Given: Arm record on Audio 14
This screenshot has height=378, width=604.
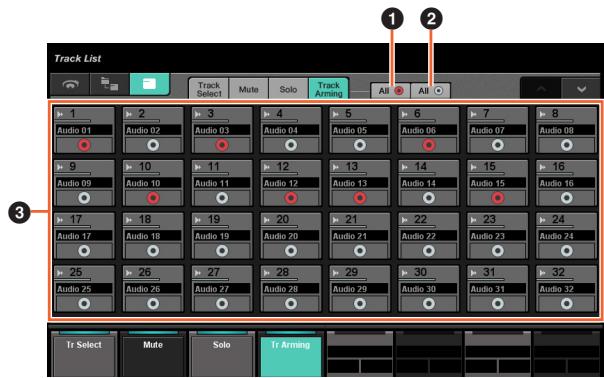Looking at the screenshot, I should tap(429, 198).
